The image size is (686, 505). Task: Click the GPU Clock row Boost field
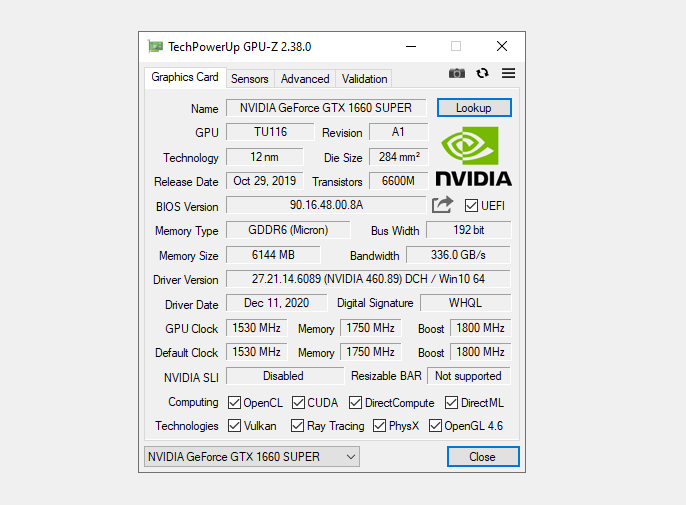(x=480, y=328)
